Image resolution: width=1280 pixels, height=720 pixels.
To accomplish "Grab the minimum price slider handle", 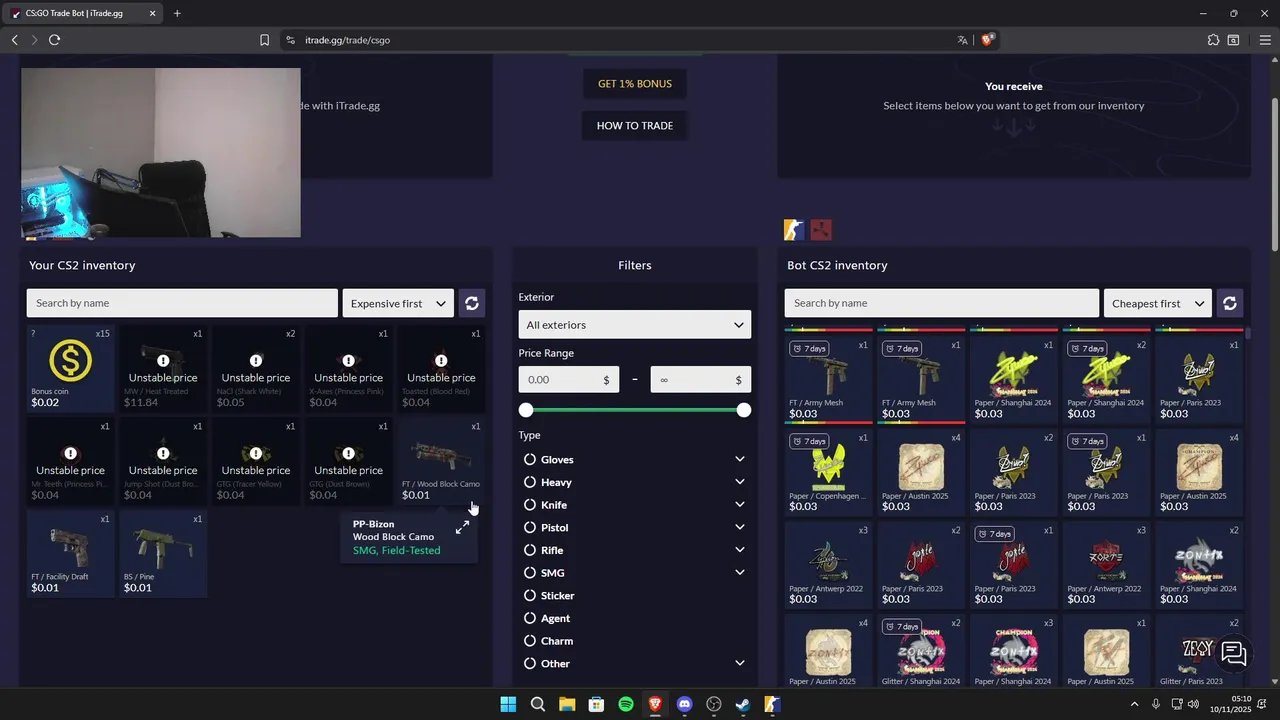I will pyautogui.click(x=526, y=410).
